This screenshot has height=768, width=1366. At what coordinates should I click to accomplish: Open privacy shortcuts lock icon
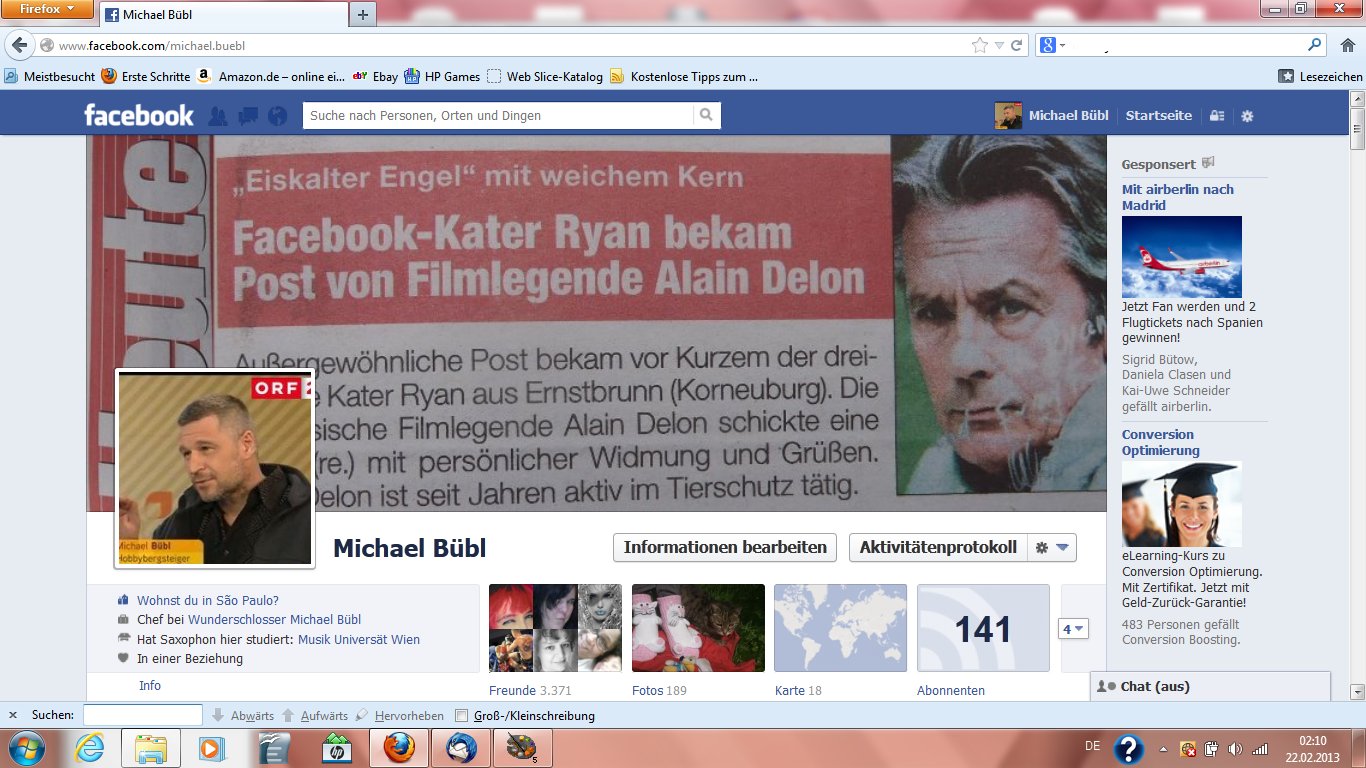tap(1217, 116)
